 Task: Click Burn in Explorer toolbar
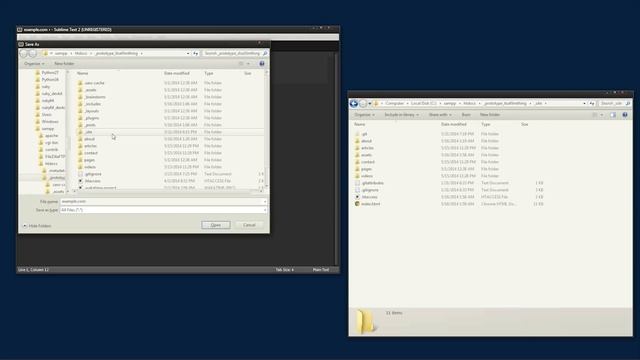tap(466, 115)
